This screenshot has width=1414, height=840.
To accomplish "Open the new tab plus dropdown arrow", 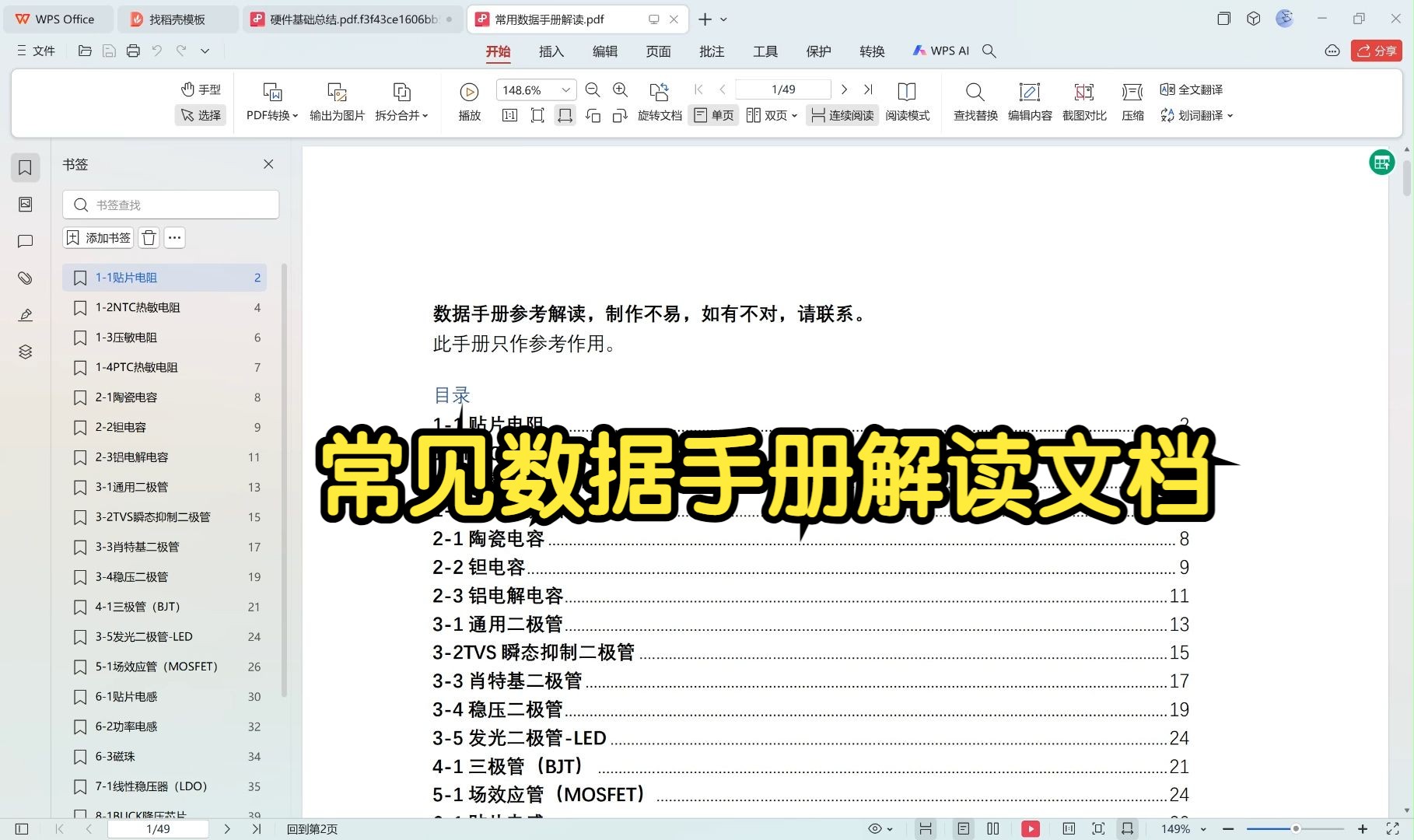I will (724, 19).
